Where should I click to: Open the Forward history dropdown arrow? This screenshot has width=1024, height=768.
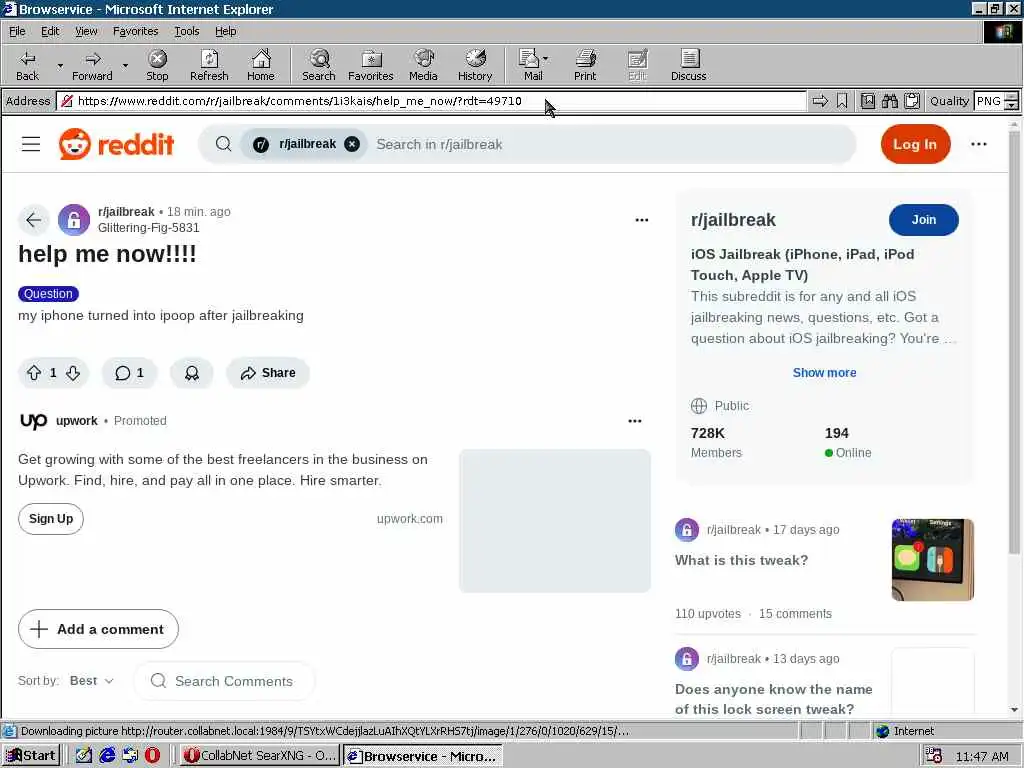click(x=125, y=65)
